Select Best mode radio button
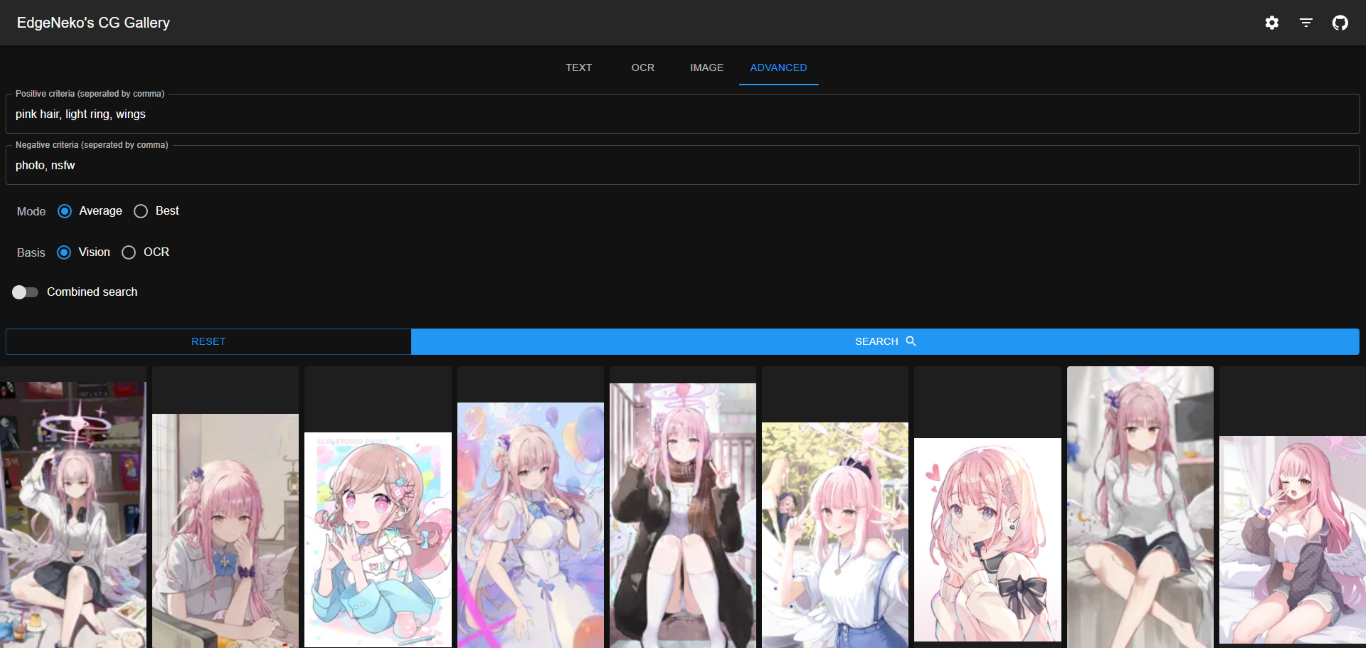The width and height of the screenshot is (1366, 648). pyautogui.click(x=141, y=211)
